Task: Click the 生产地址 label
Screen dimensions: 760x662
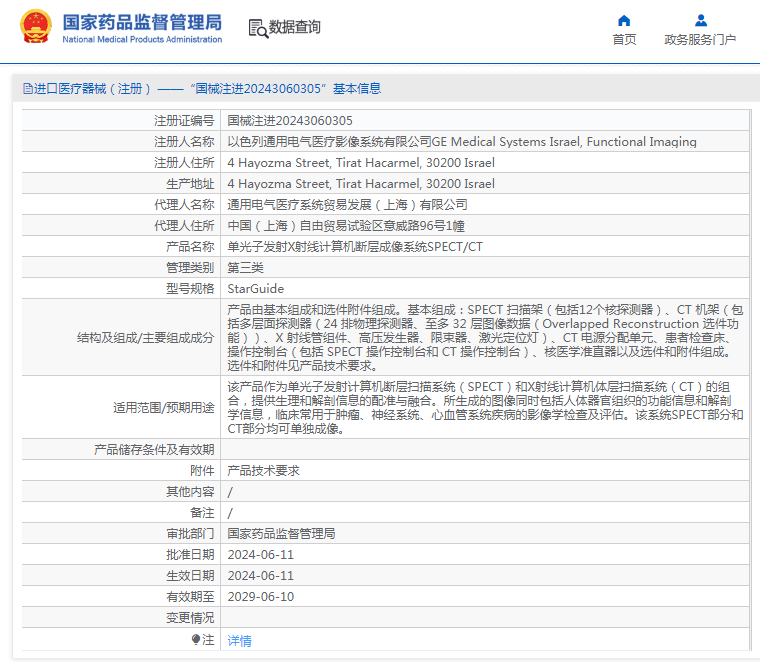Action: click(190, 184)
